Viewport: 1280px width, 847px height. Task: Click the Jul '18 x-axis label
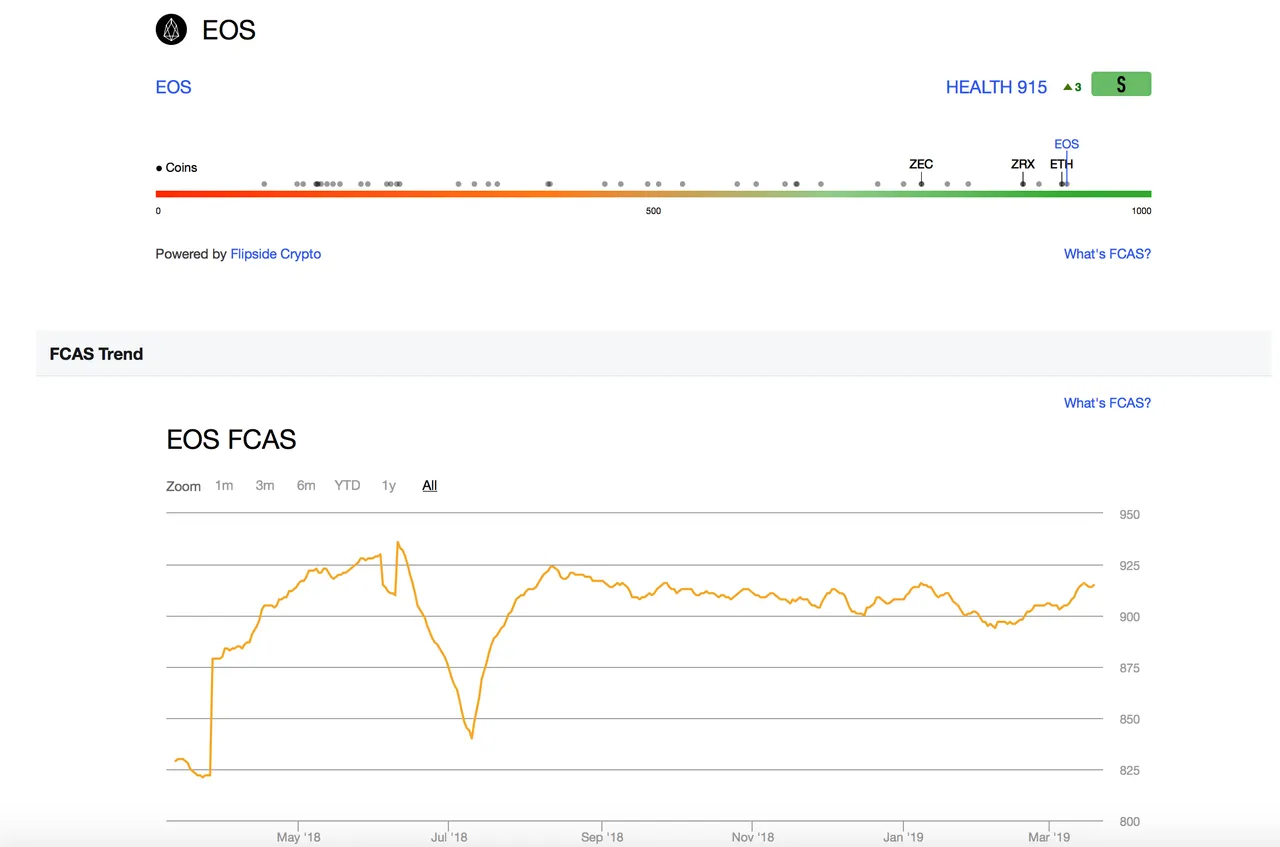(449, 837)
